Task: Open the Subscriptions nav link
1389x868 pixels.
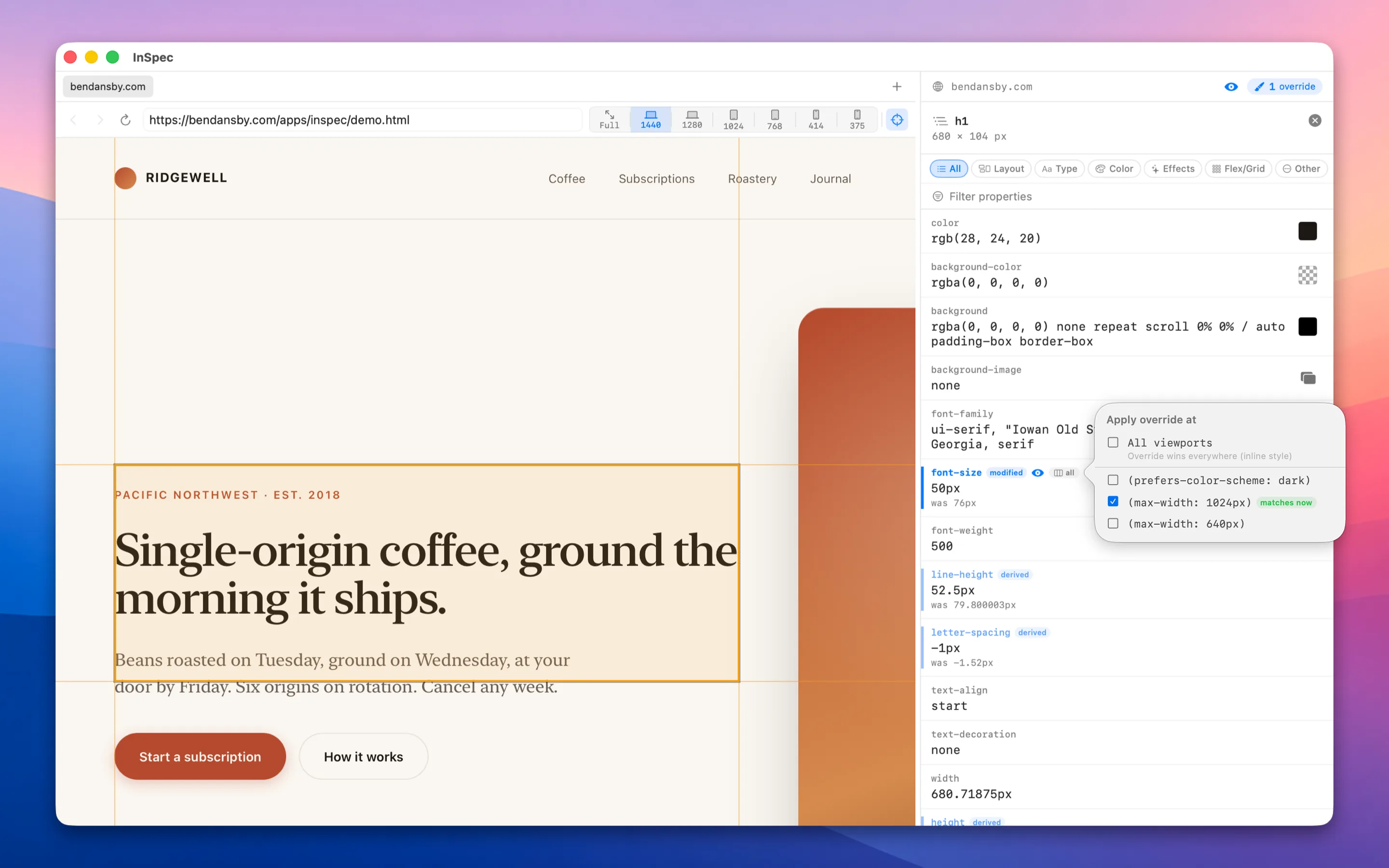Action: (656, 178)
